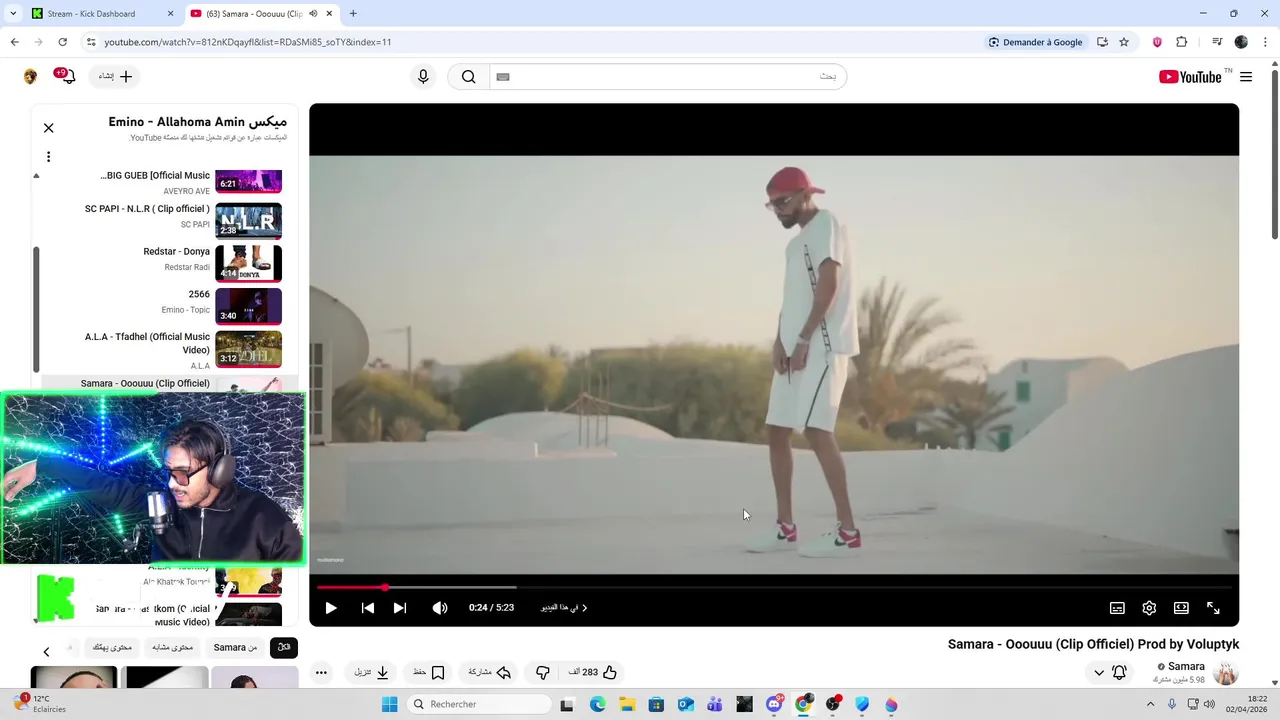Click the Samara - Ooouuu playlist row text
This screenshot has width=1280, height=720.
(x=145, y=383)
